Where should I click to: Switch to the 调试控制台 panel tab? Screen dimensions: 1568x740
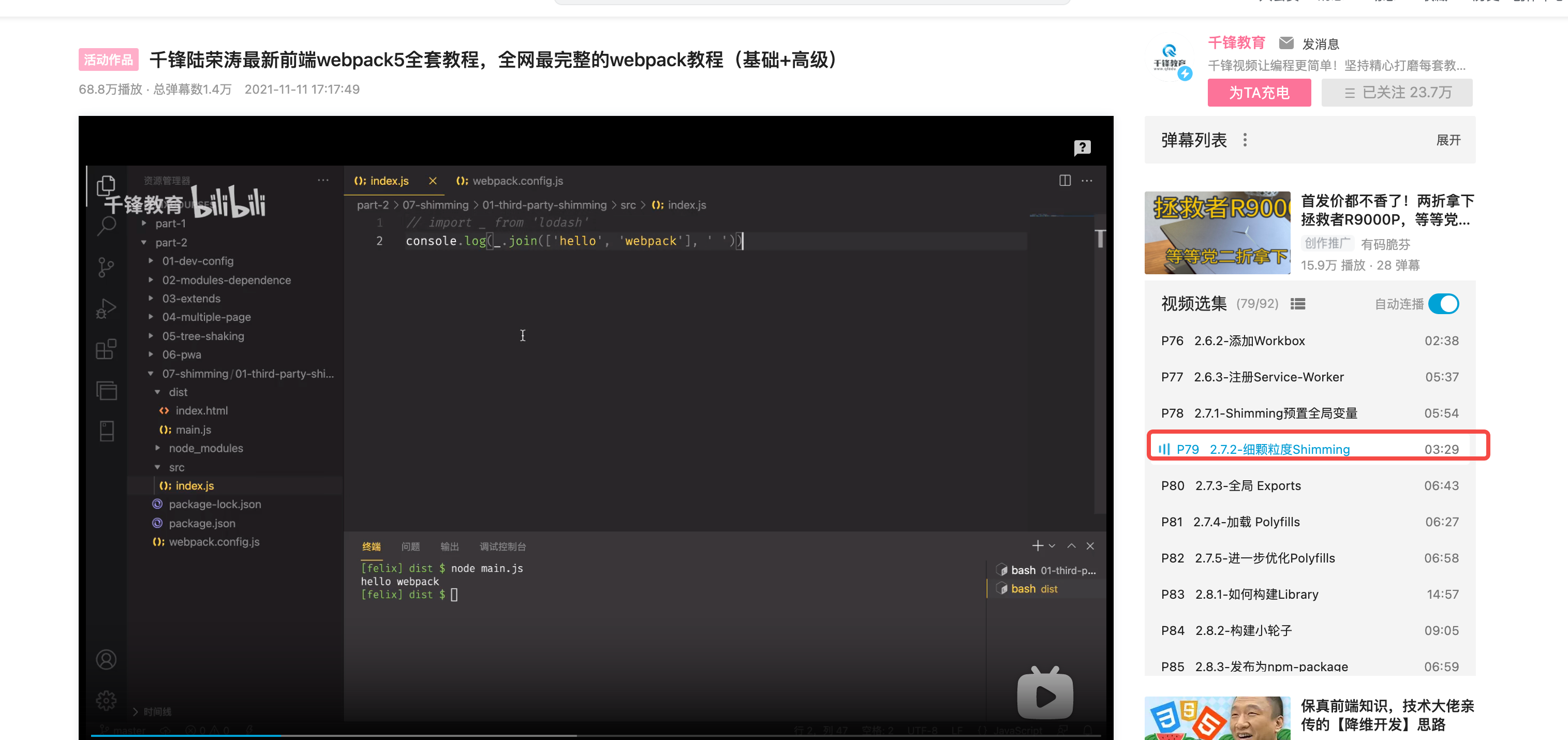pyautogui.click(x=502, y=546)
